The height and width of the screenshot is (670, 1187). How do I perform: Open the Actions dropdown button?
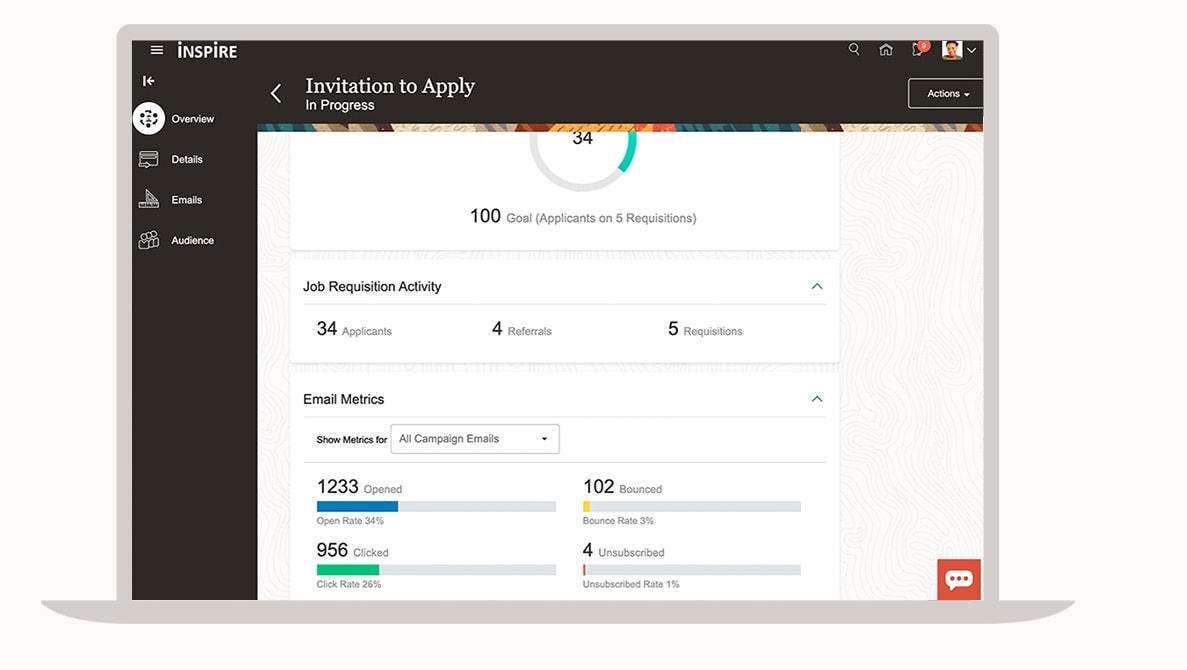945,94
